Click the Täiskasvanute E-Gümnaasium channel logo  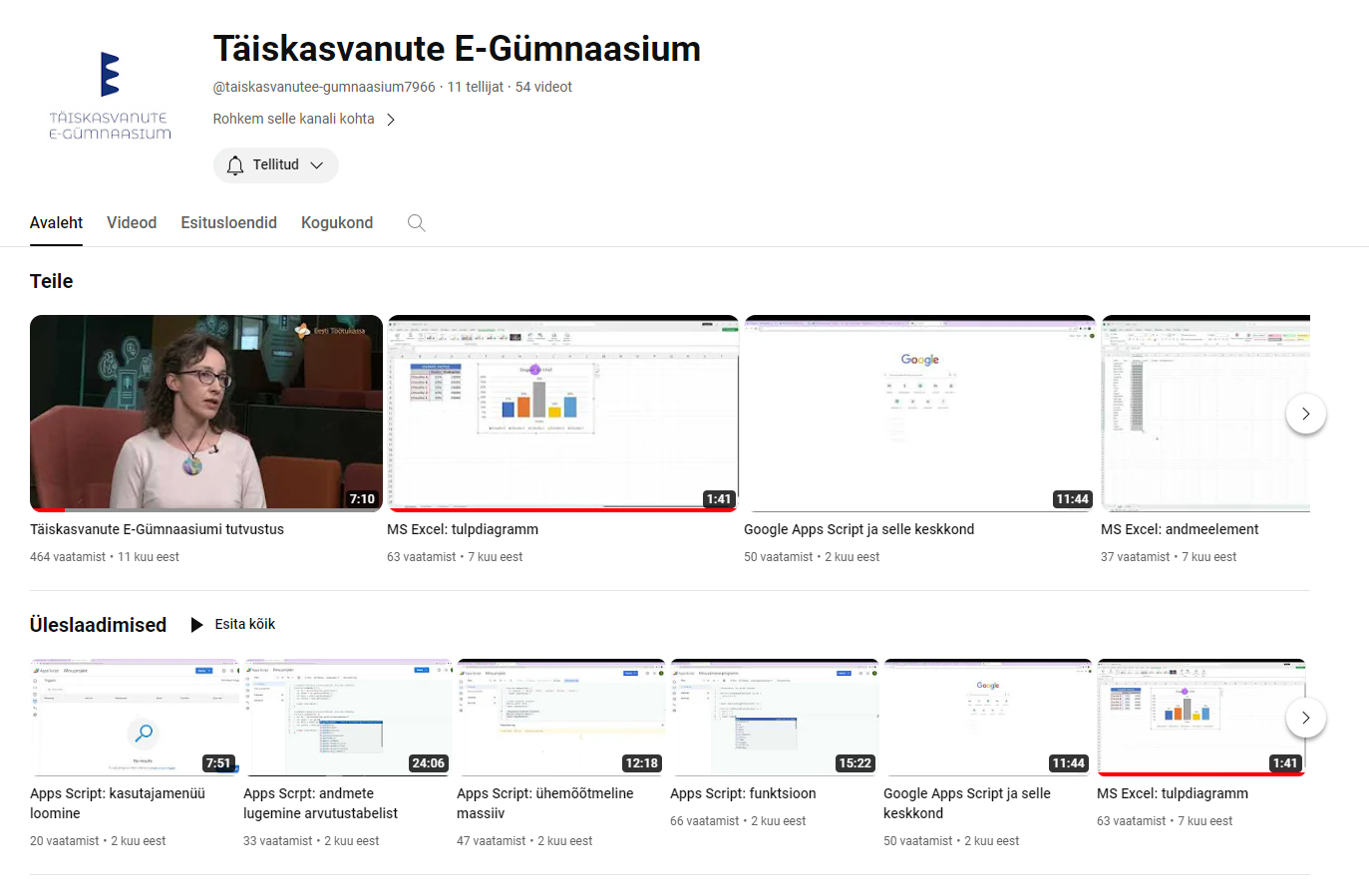110,97
